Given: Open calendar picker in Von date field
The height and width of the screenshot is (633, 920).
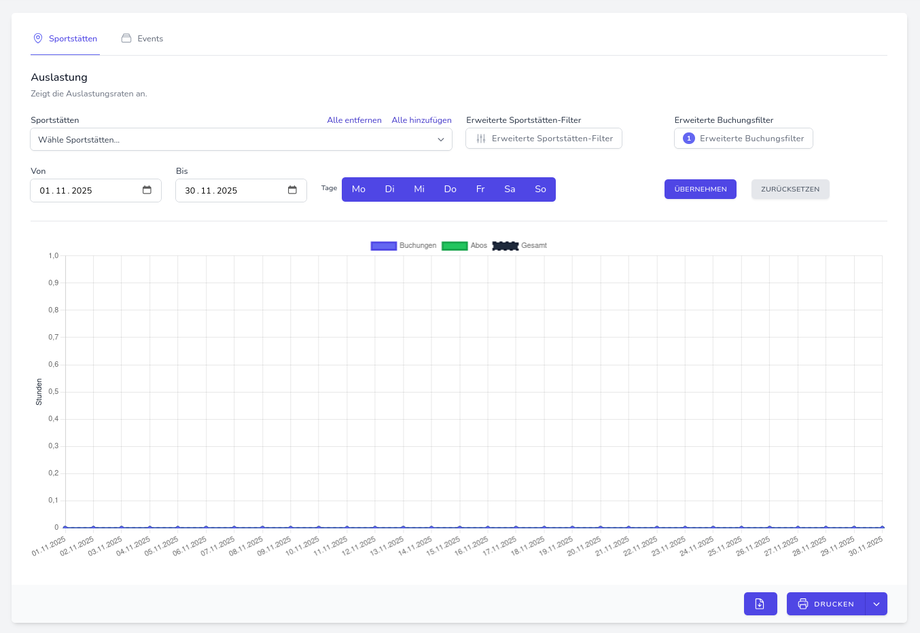Looking at the screenshot, I should 147,190.
